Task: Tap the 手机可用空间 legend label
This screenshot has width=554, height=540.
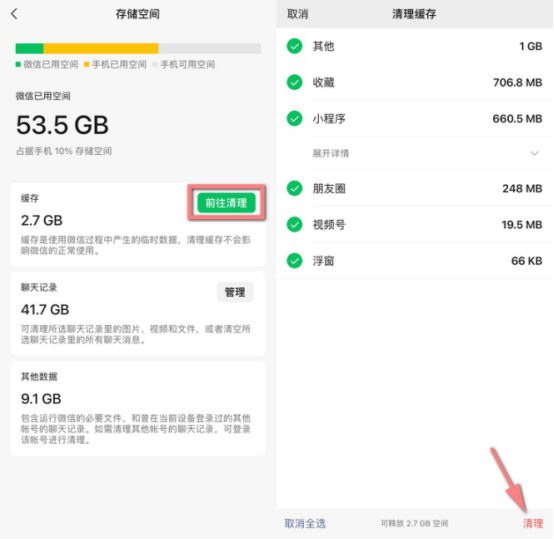Action: [x=188, y=64]
